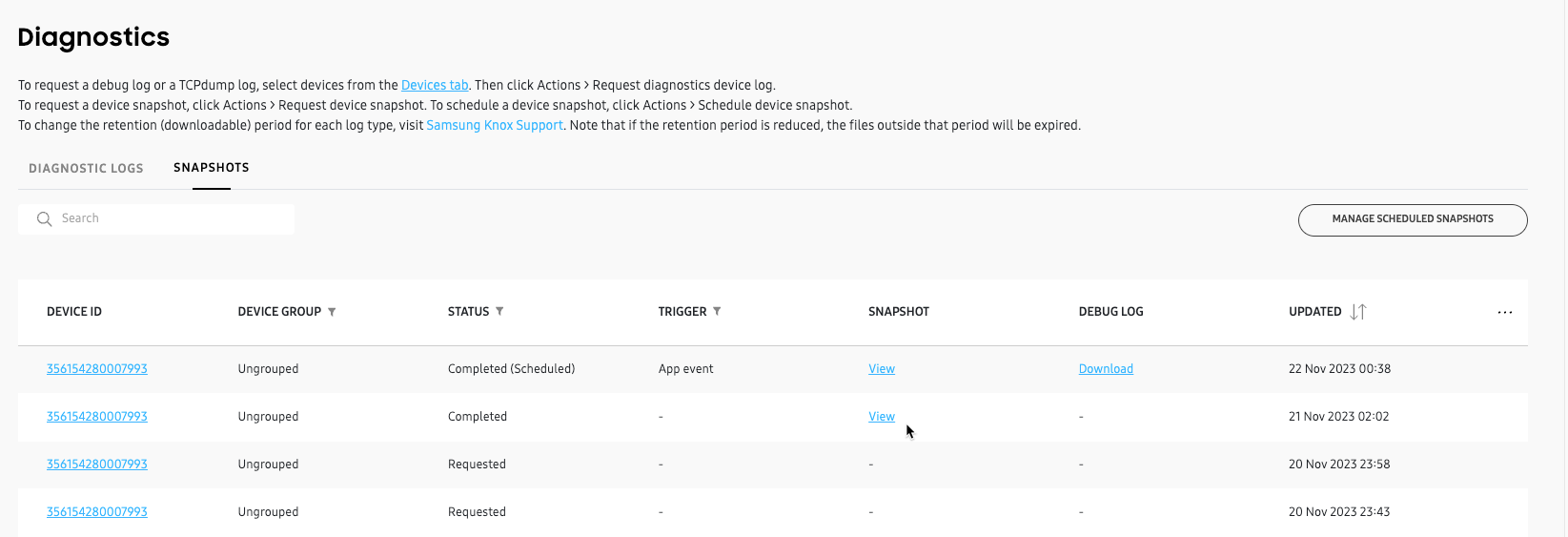Open the Status column filter
The width and height of the screenshot is (1568, 537).
(x=499, y=312)
